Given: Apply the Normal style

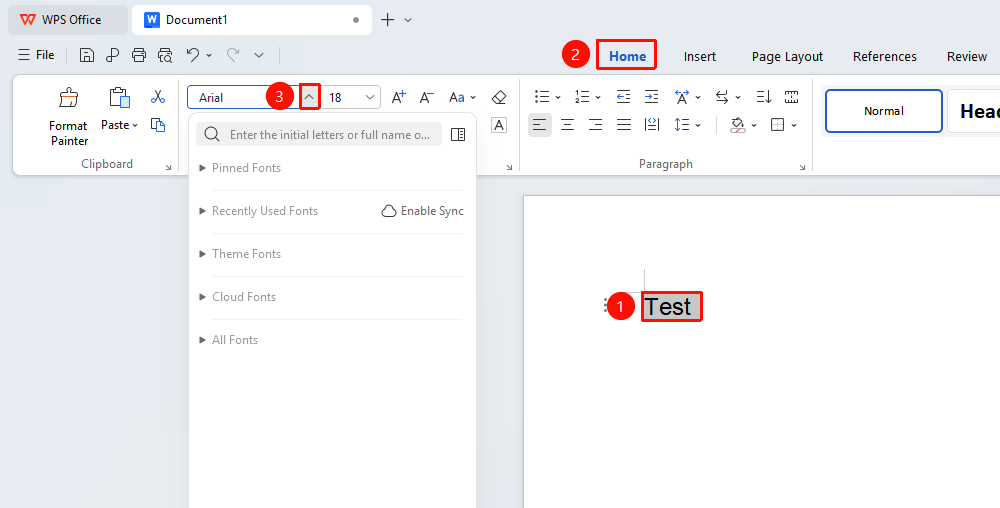Looking at the screenshot, I should coord(884,111).
